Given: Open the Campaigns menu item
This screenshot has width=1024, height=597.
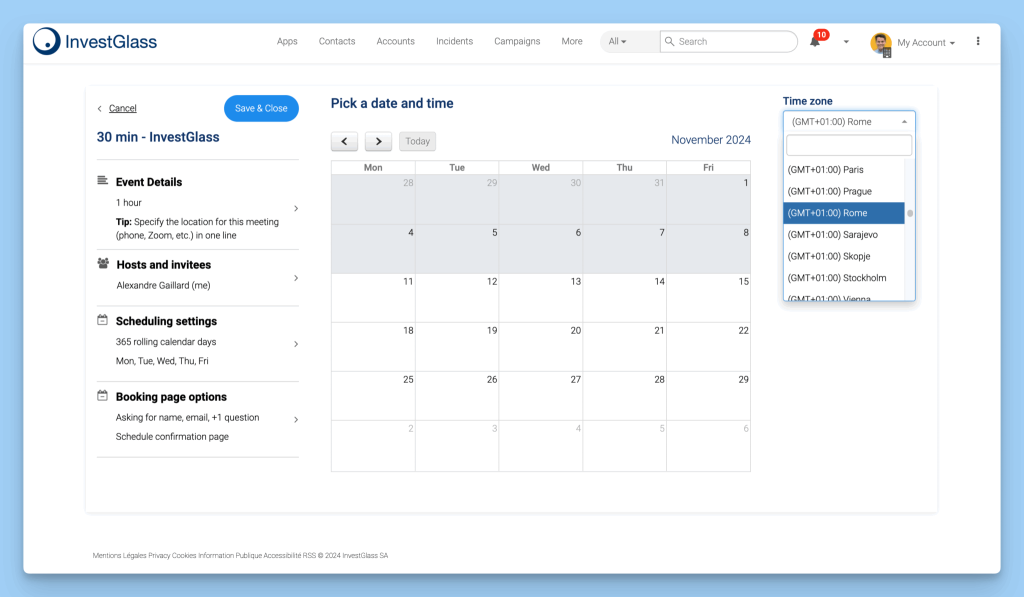Looking at the screenshot, I should coord(516,42).
